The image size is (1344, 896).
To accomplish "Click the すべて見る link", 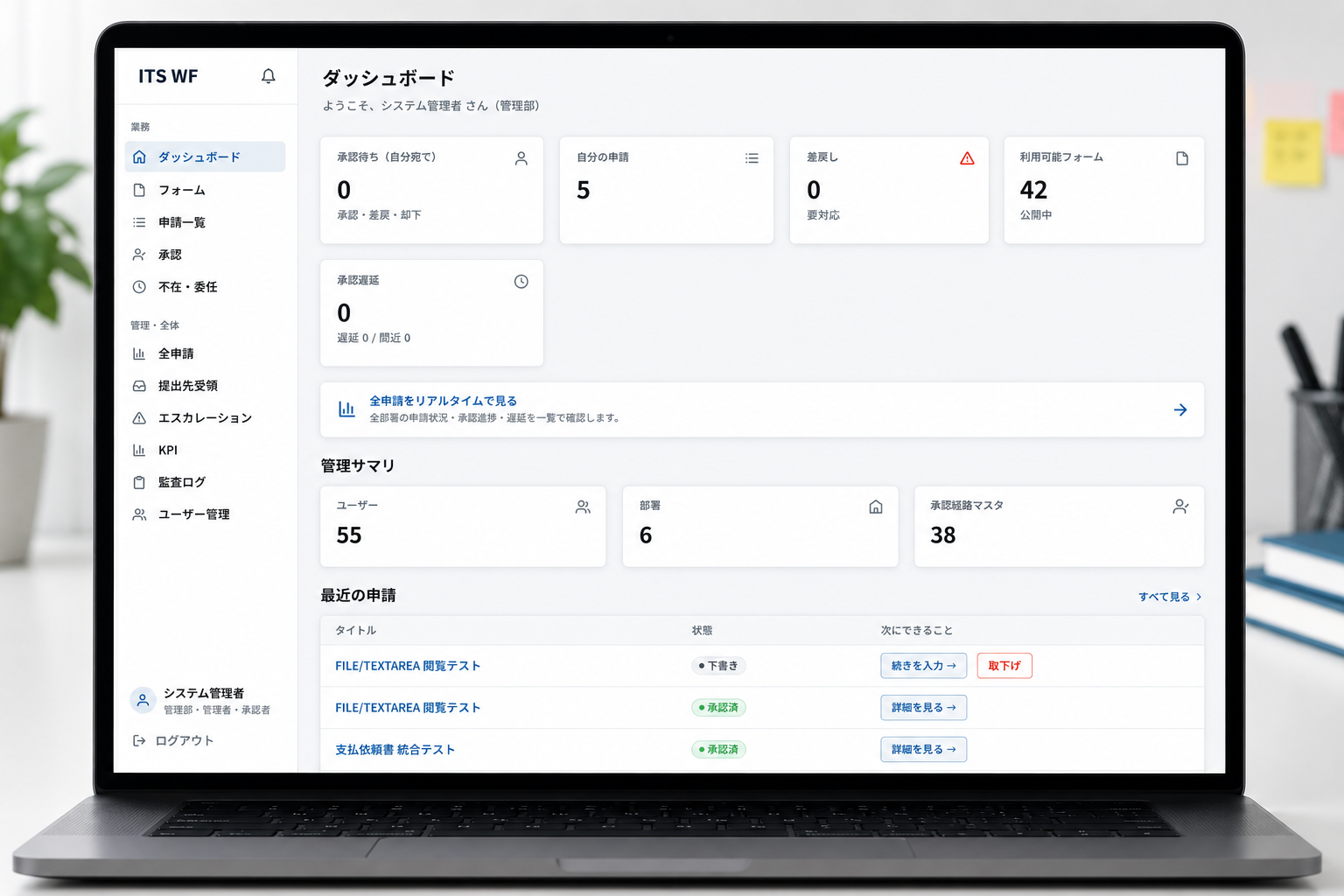I will click(1164, 597).
